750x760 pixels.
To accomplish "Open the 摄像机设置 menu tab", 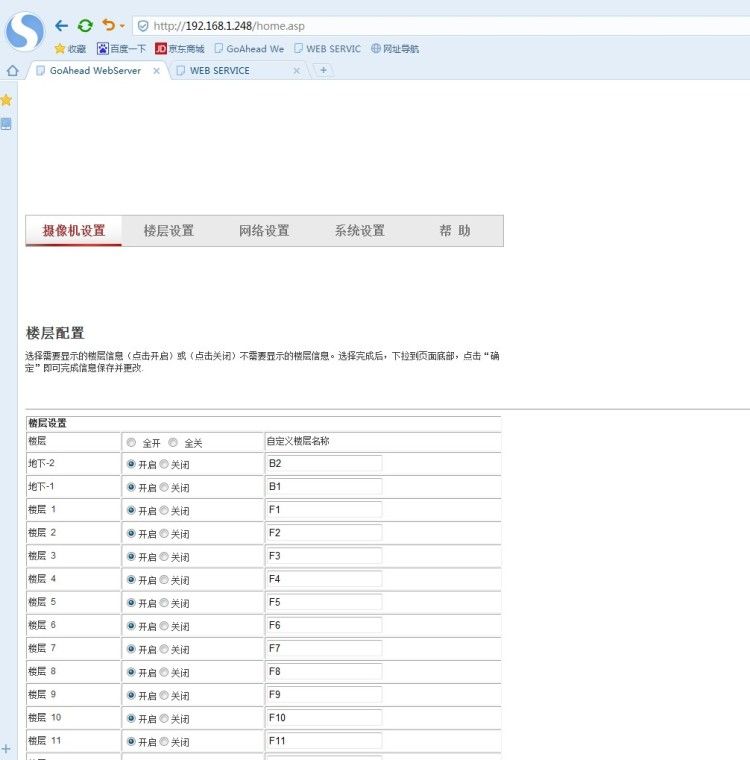I will click(x=74, y=231).
